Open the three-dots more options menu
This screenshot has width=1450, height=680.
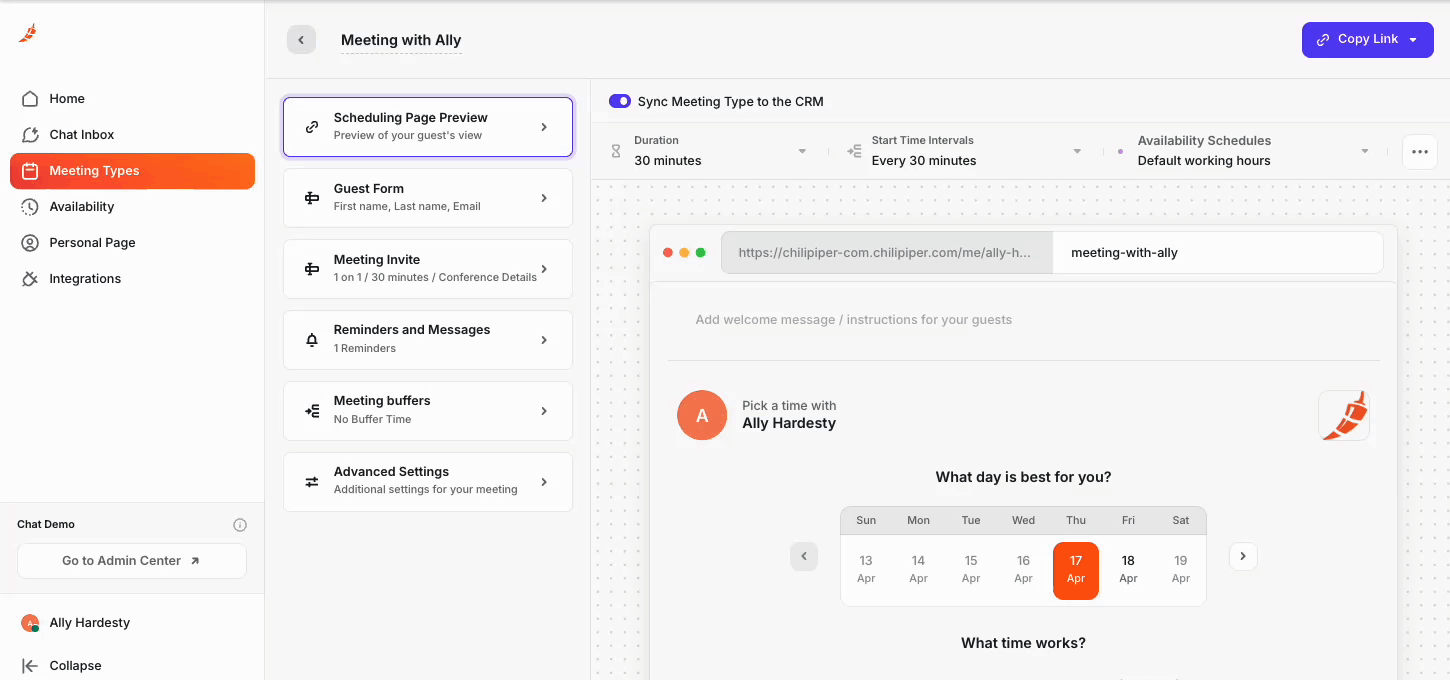1420,152
